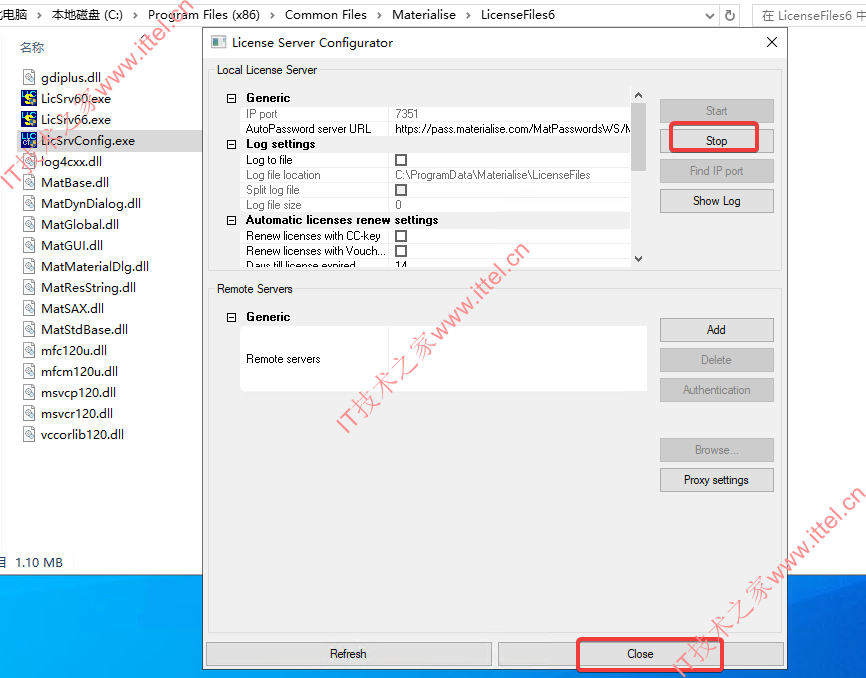Click the License Server Configurator title icon
The width and height of the screenshot is (866, 678).
point(219,43)
